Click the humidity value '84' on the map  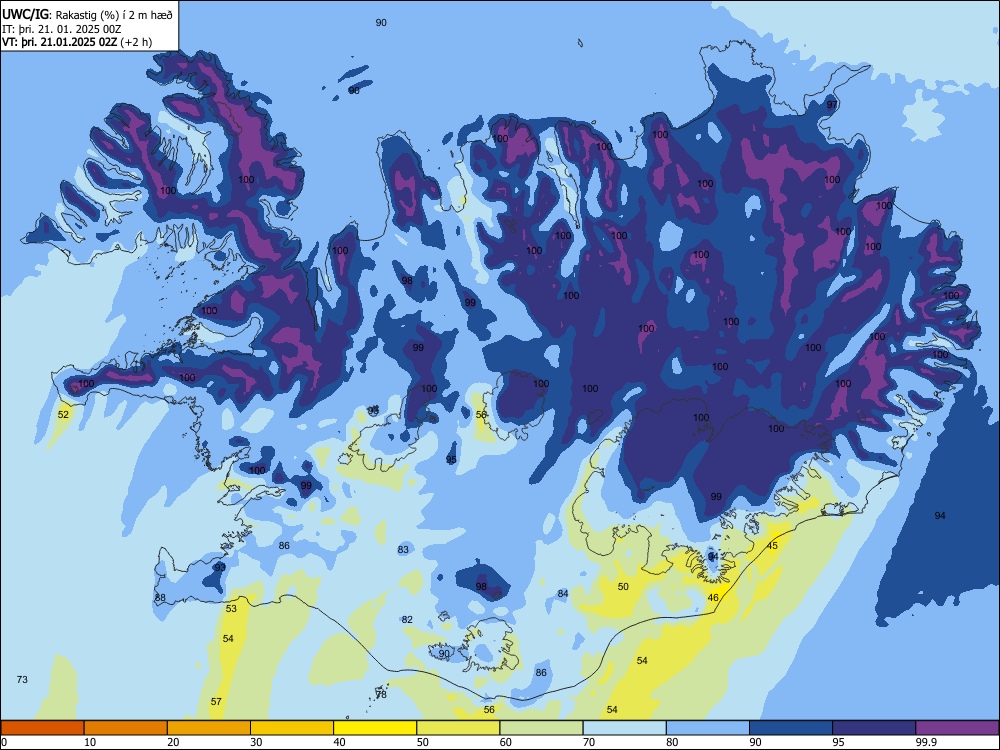click(562, 594)
